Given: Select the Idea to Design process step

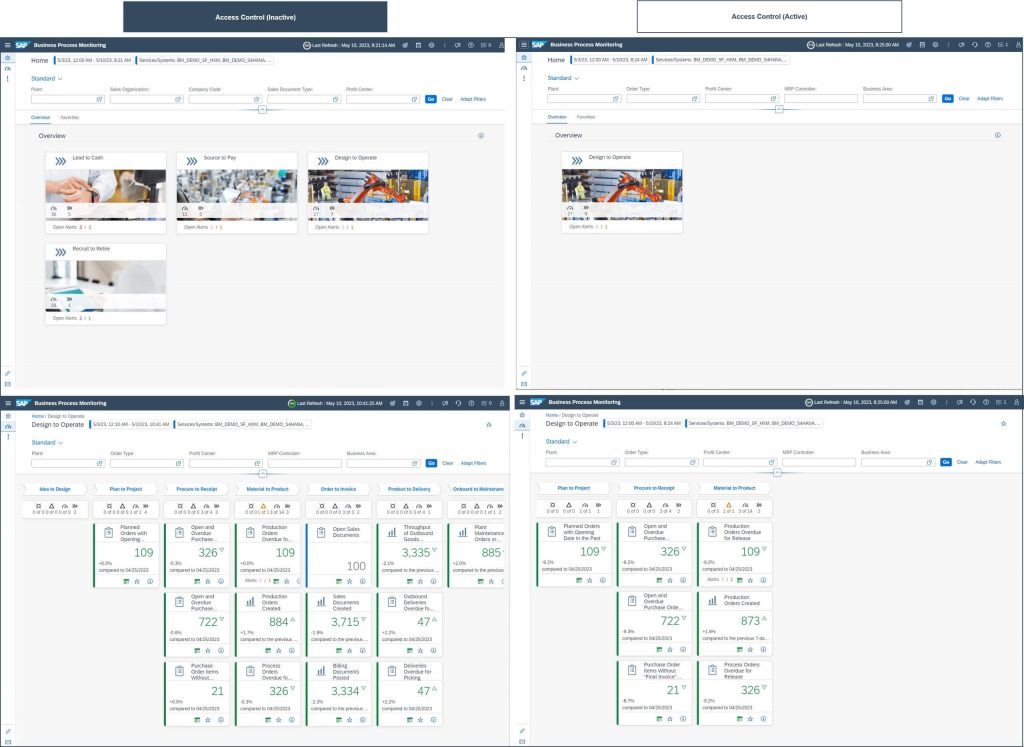Looking at the screenshot, I should coord(55,489).
